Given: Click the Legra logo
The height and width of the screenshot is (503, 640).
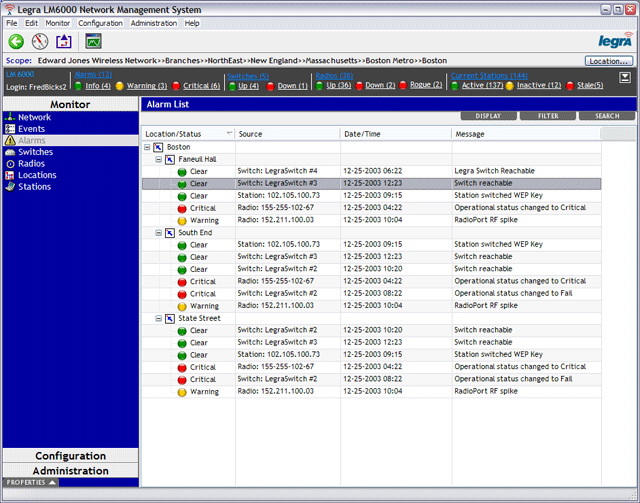Looking at the screenshot, I should click(x=616, y=40).
